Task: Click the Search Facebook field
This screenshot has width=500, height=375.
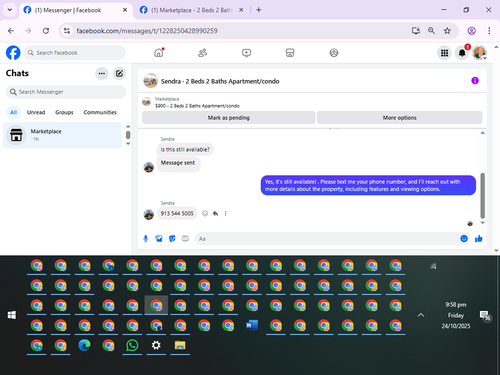Action: pos(75,53)
